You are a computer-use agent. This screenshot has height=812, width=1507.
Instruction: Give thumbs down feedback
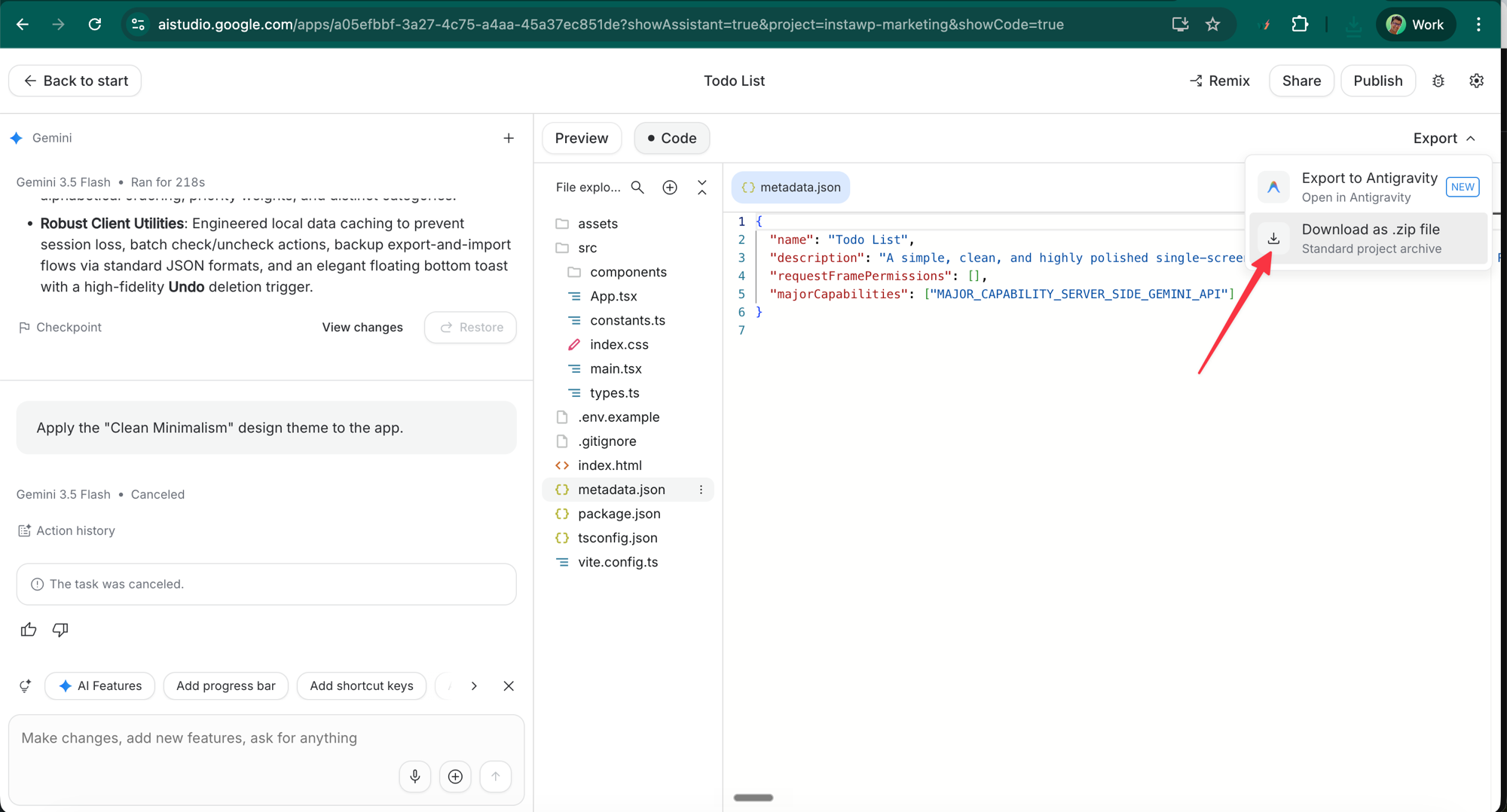[60, 629]
